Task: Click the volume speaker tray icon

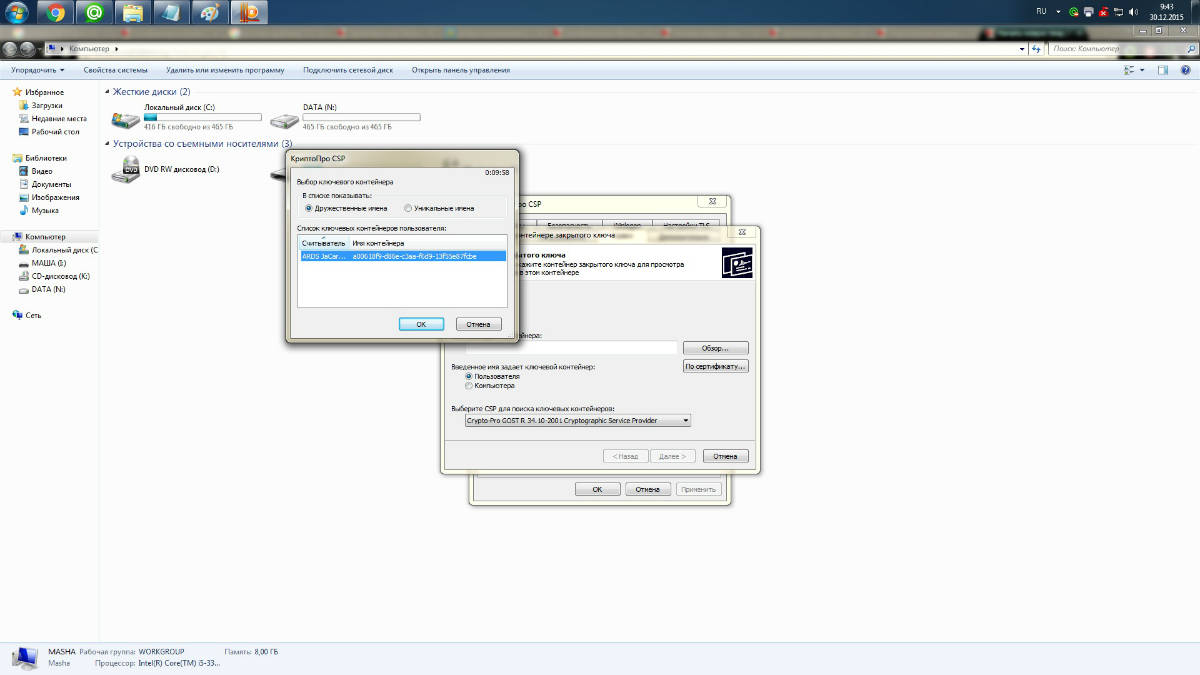Action: [x=1132, y=12]
